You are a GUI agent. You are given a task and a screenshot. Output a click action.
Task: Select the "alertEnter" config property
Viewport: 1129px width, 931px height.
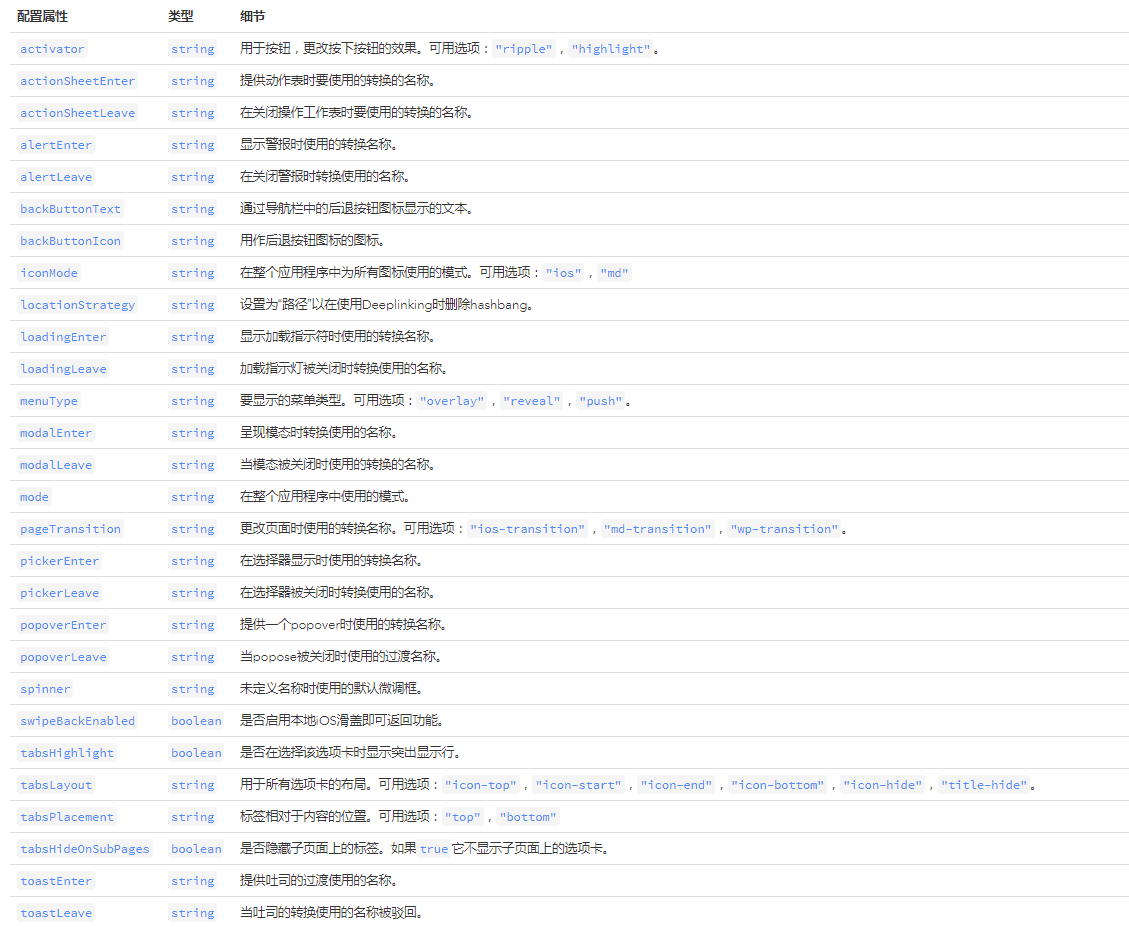coord(56,145)
